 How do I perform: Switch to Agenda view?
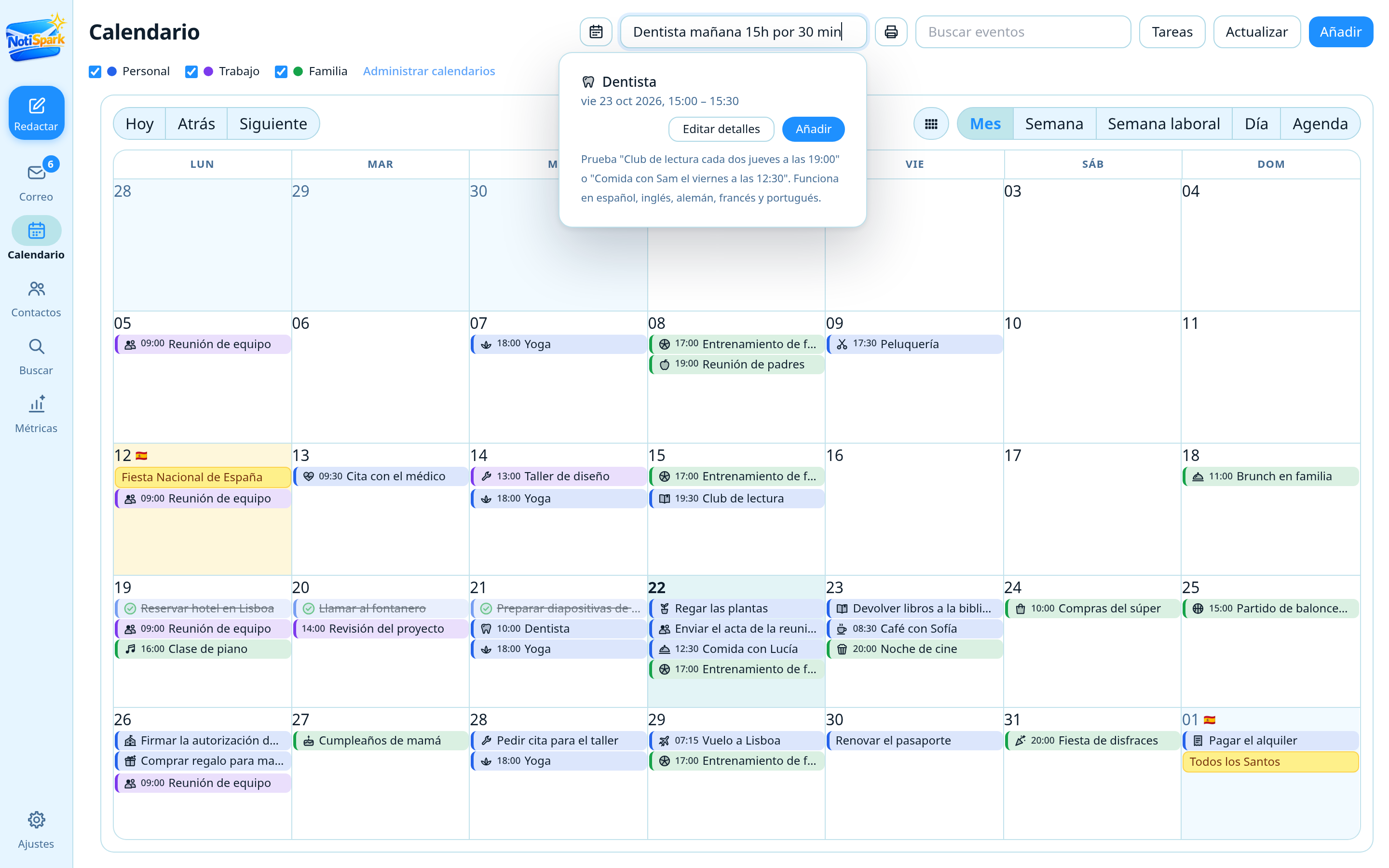click(1320, 123)
